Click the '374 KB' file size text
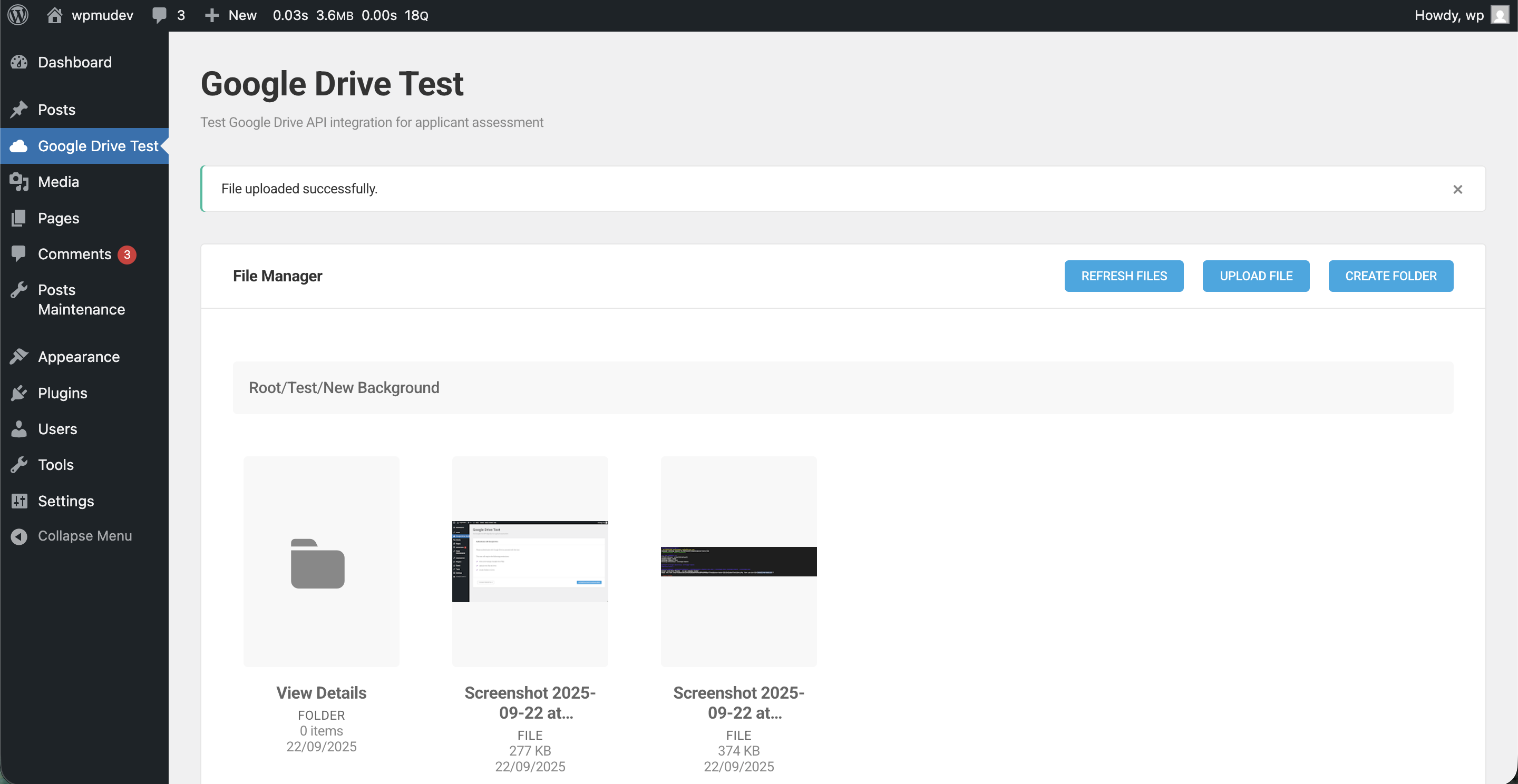Viewport: 1518px width, 784px height. click(x=738, y=751)
